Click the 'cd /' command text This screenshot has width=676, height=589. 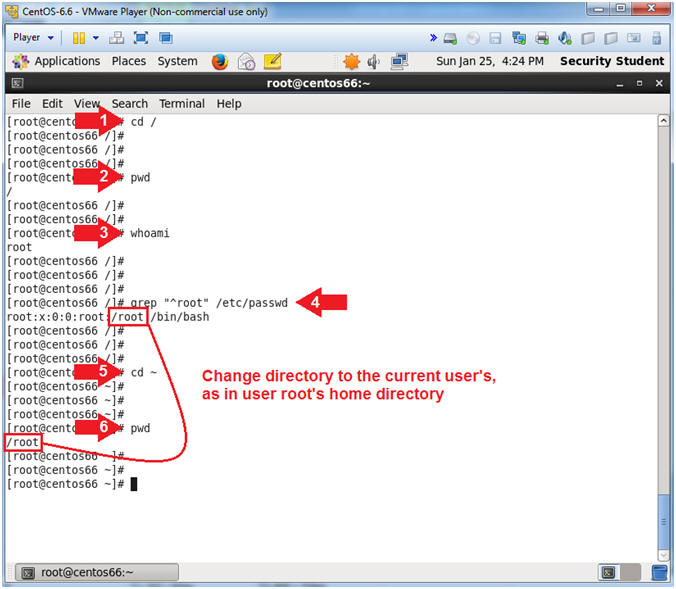click(x=143, y=122)
